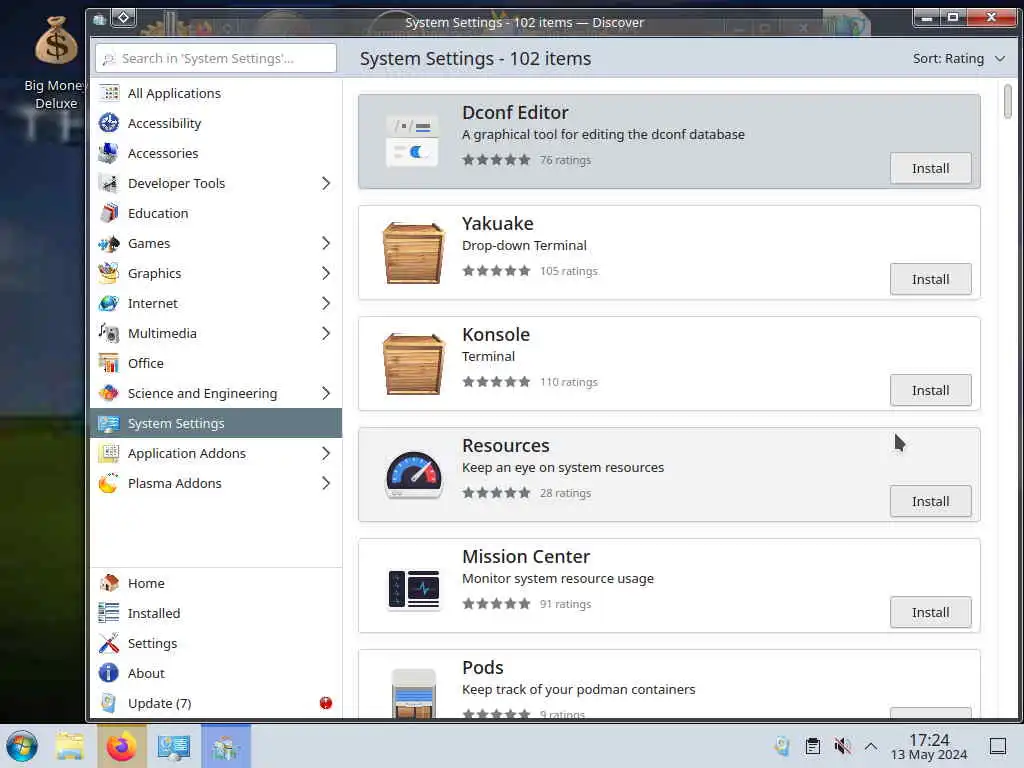Image resolution: width=1024 pixels, height=768 pixels.
Task: Click the Settings tools icon
Action: (109, 643)
